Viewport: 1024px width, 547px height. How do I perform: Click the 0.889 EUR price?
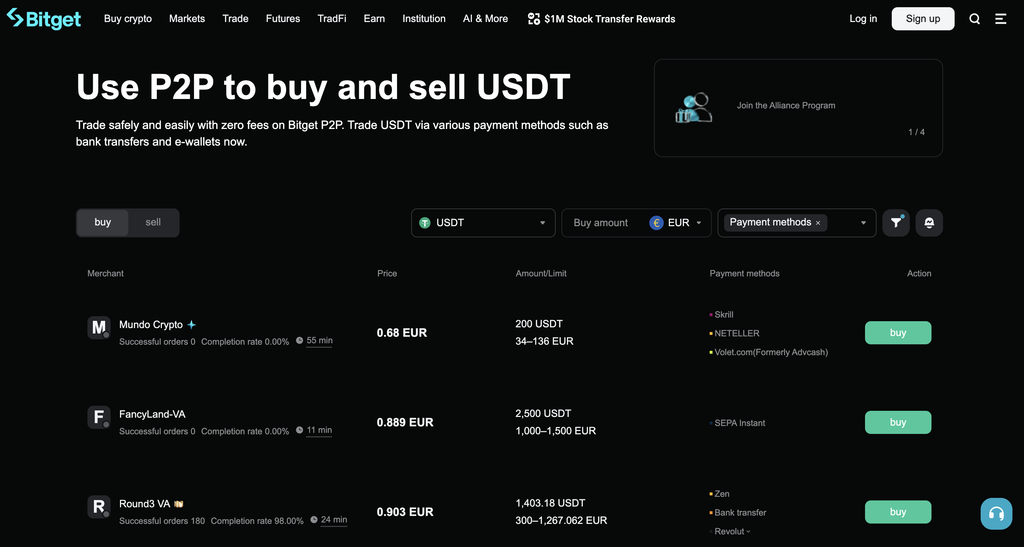point(405,422)
